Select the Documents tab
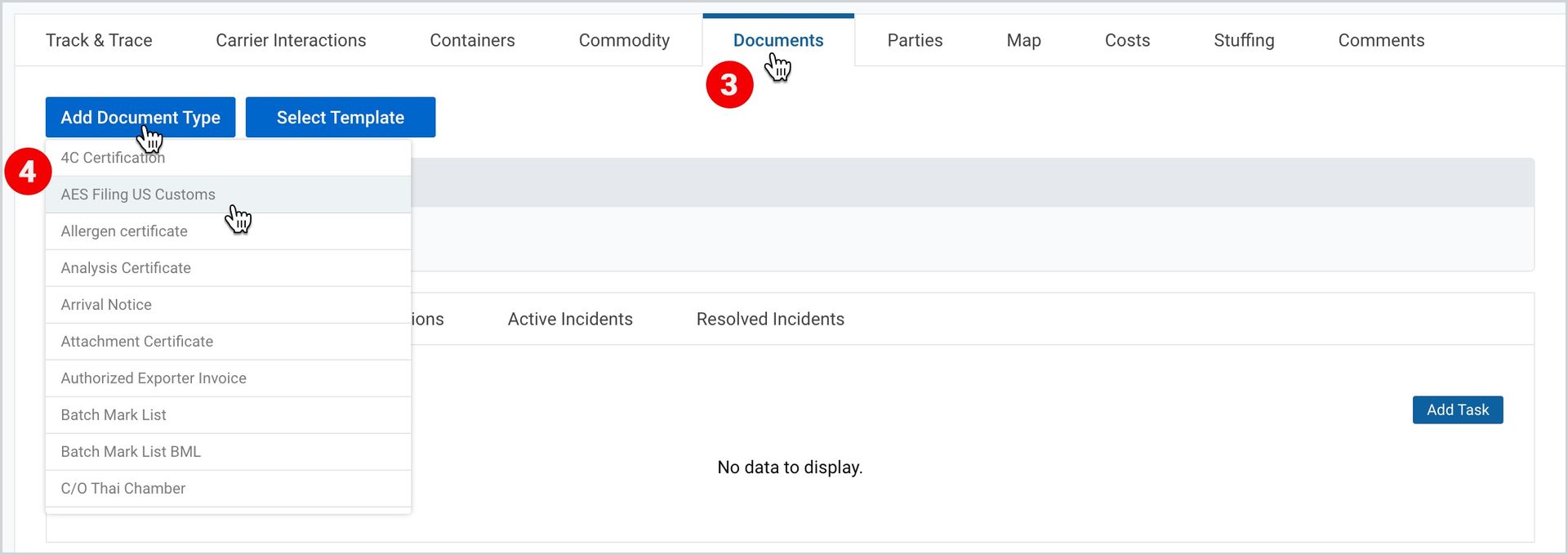The width and height of the screenshot is (1568, 555). [778, 40]
